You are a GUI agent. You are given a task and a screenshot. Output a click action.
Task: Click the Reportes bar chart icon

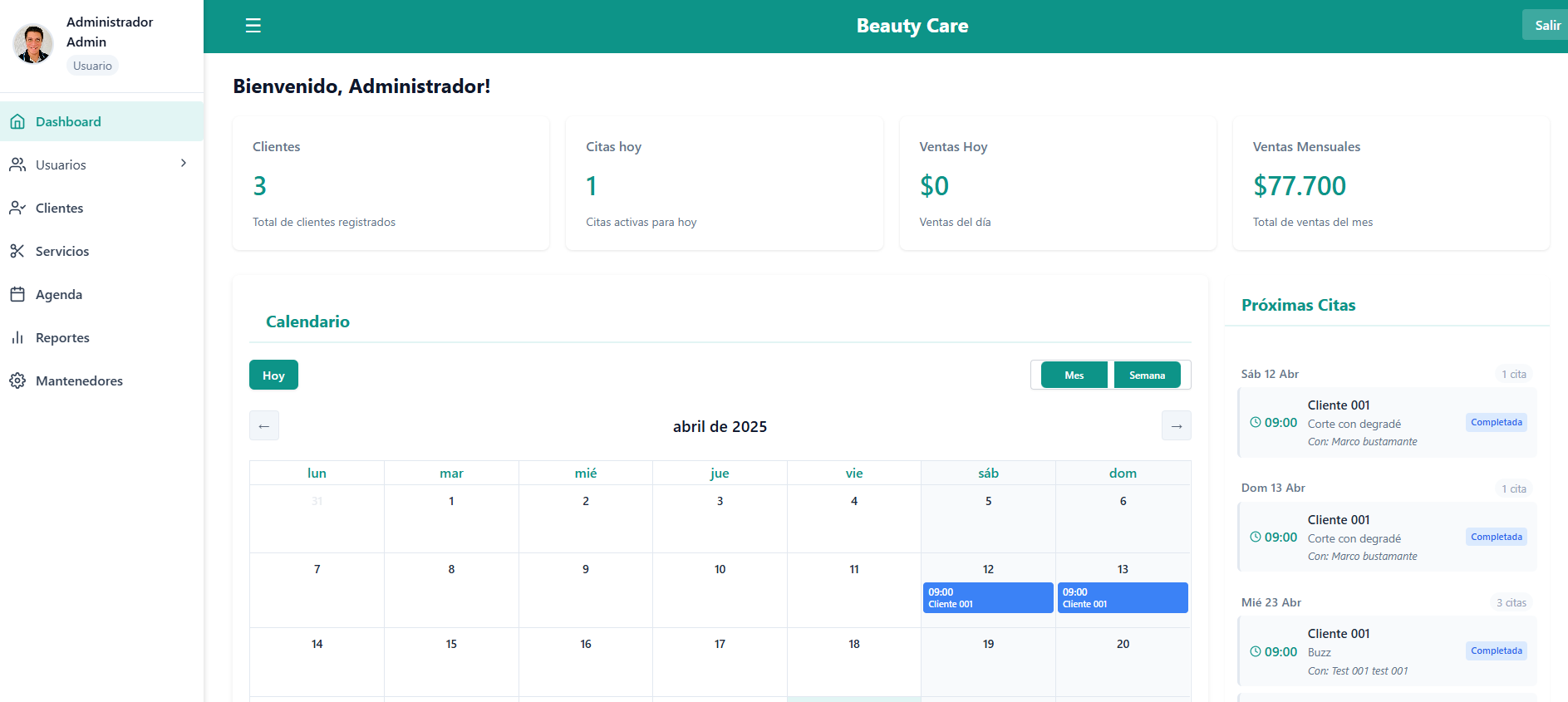[x=17, y=337]
